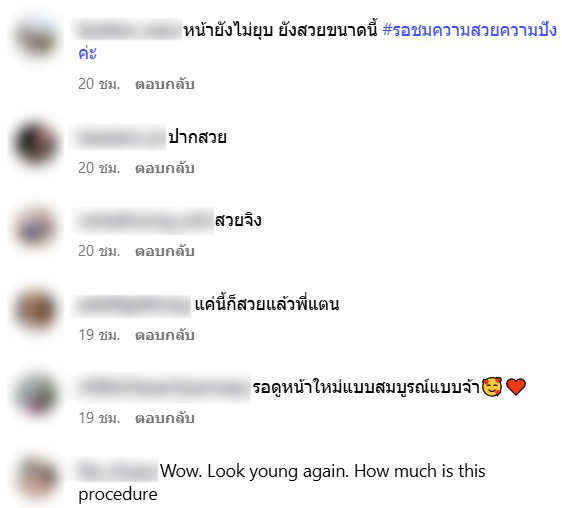Viewport: 562px width, 508px height.
Task: Reply to the 'หน้ายังไม่ยุบ' comment
Action: click(165, 84)
